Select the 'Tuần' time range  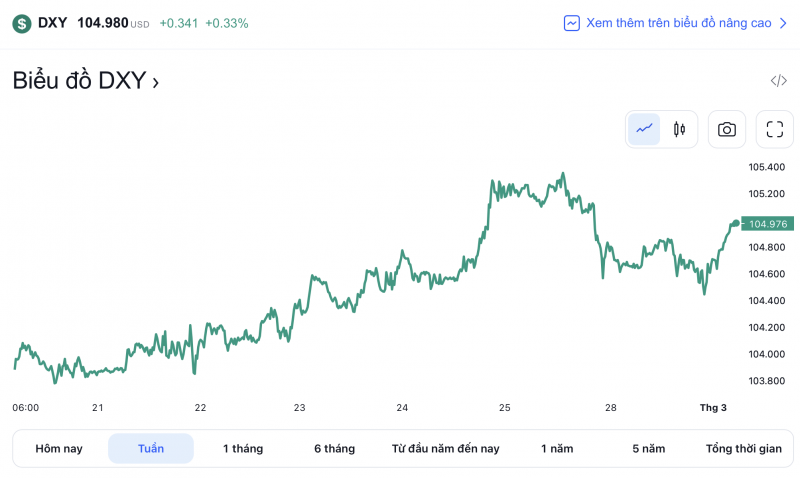tap(151, 449)
